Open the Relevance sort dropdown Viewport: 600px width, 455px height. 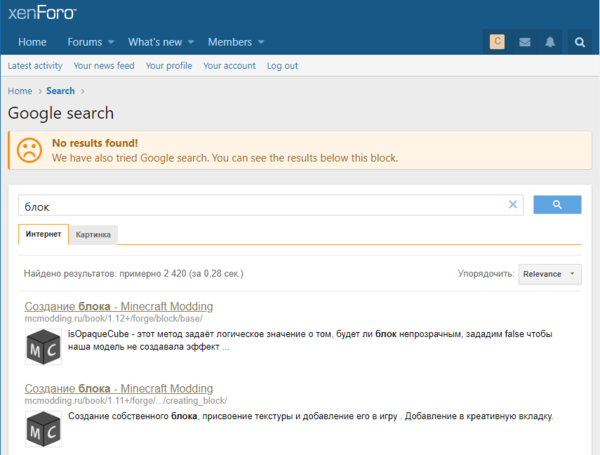tap(549, 274)
